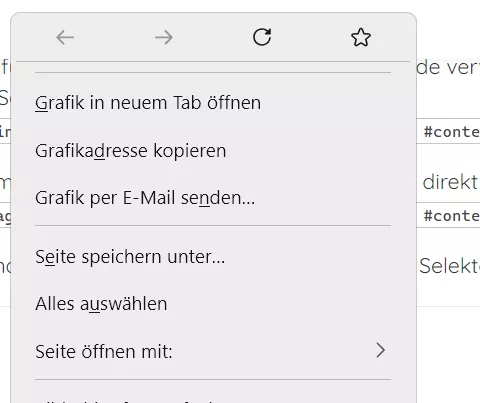Bookmark the page with the star icon
Screen dimensions: 480x403
(361, 37)
